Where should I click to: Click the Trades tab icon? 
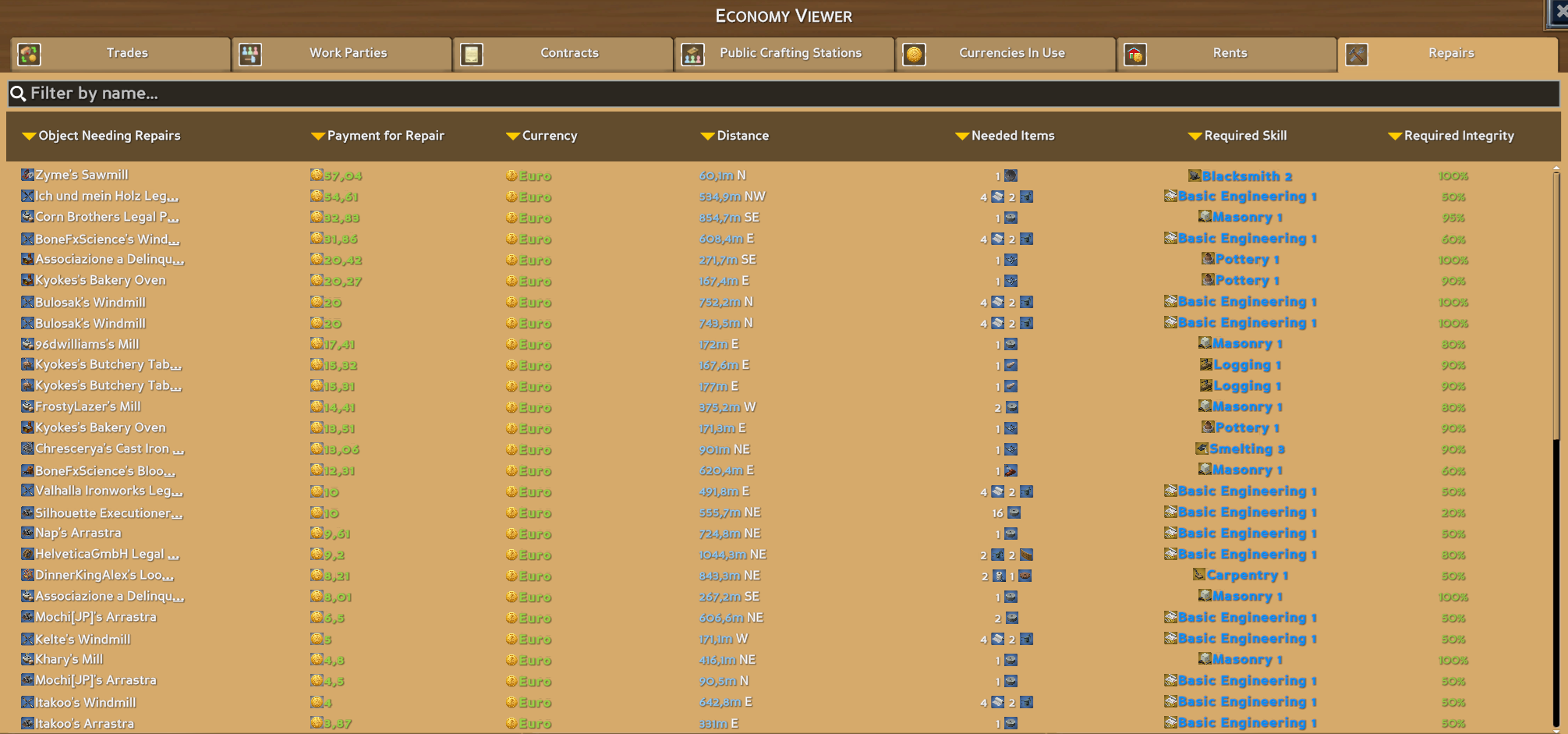[30, 54]
